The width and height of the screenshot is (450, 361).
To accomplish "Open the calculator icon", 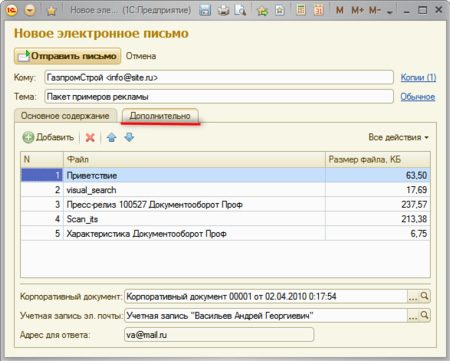I will tap(301, 10).
